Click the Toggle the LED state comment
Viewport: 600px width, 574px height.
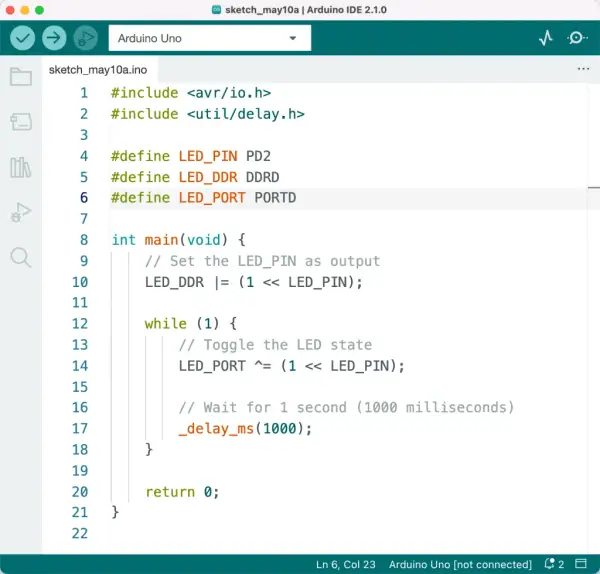[x=275, y=345]
